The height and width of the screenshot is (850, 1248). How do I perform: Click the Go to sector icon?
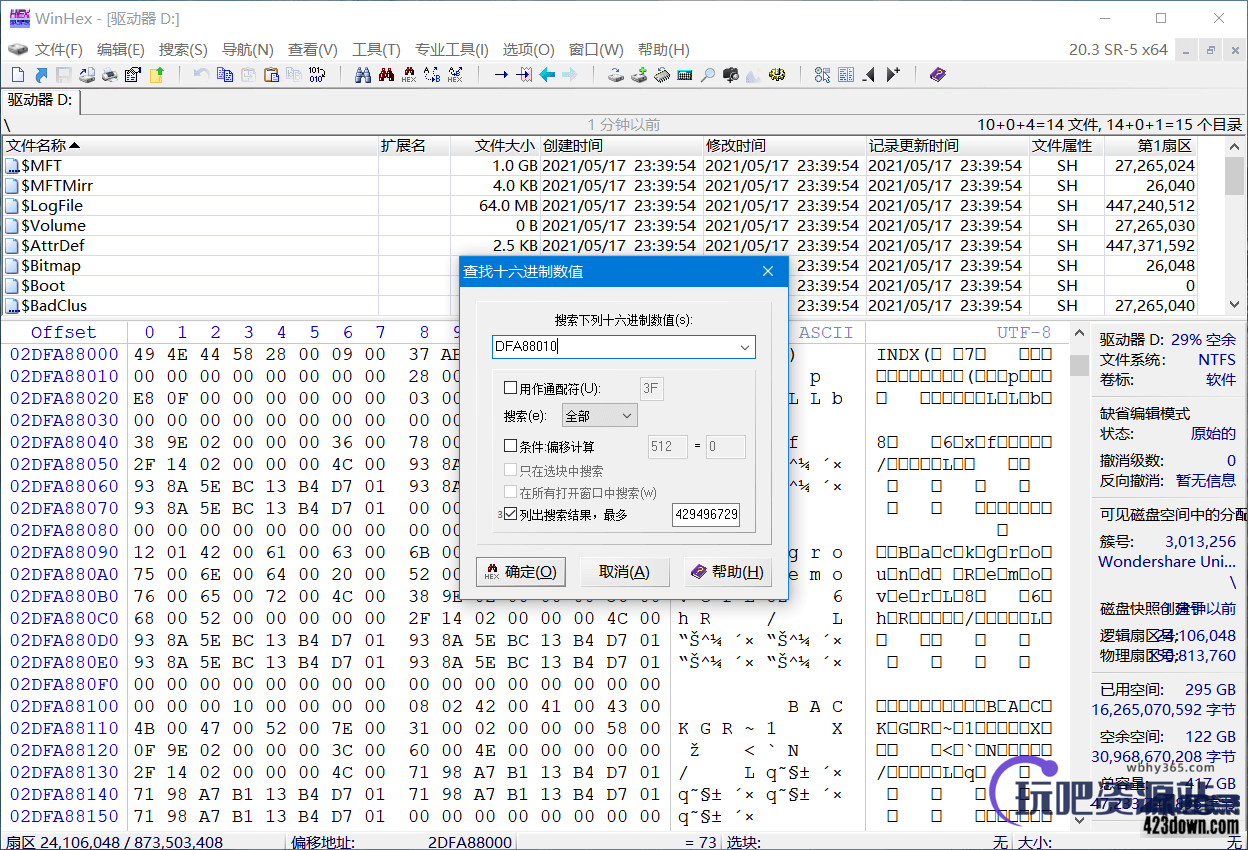(523, 75)
